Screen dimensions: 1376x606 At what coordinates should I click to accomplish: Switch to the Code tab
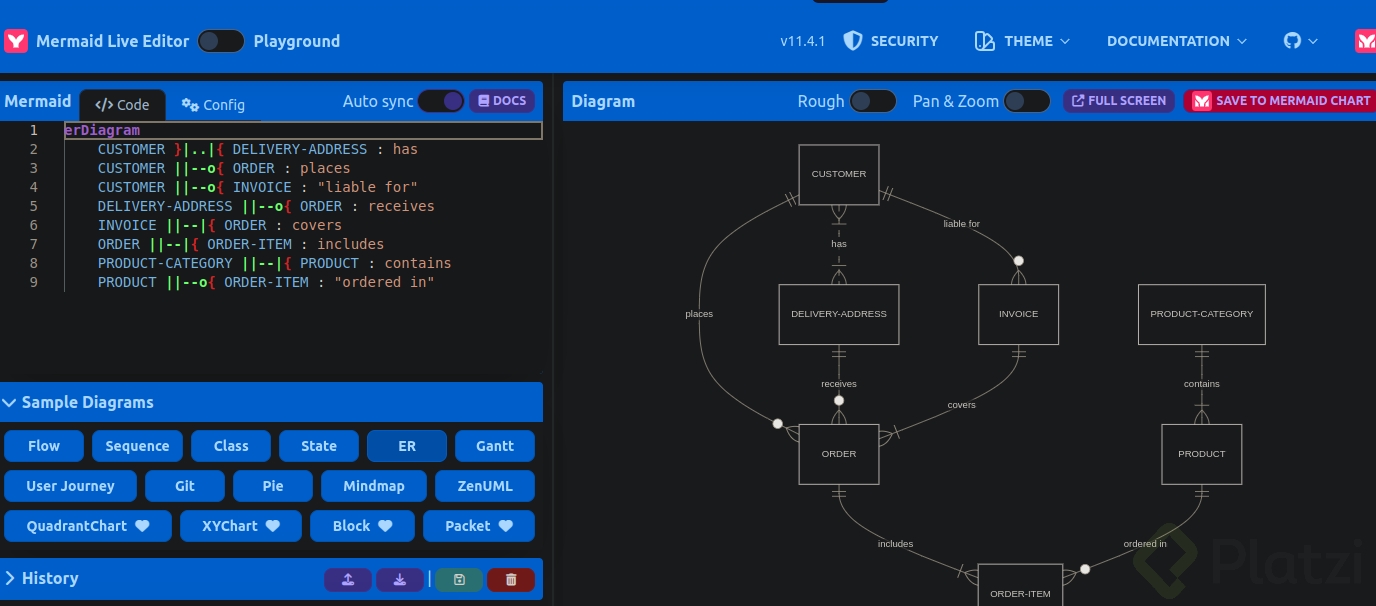[123, 105]
